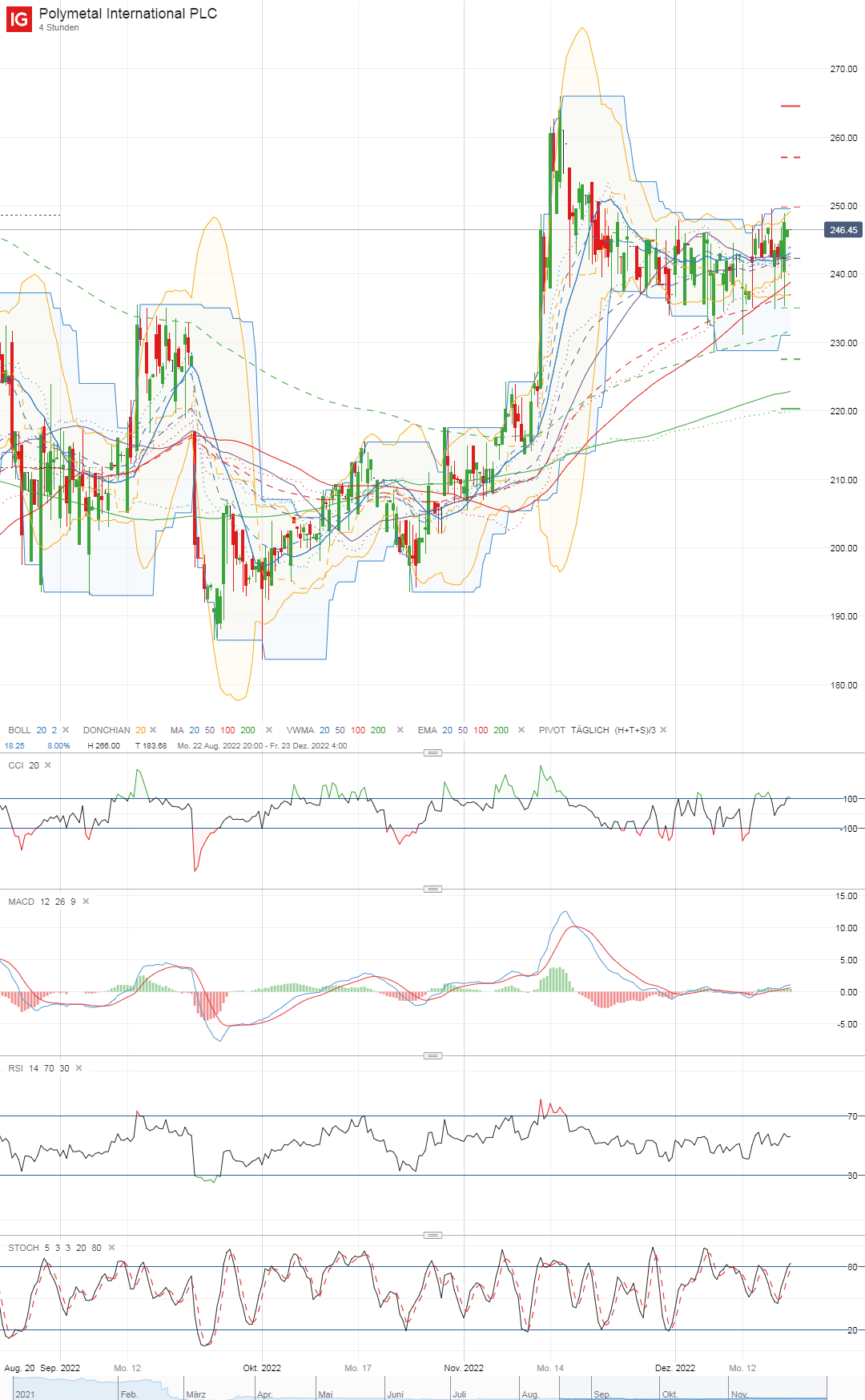The height and width of the screenshot is (1400, 865).
Task: Grab the resize handle above MACD panel
Action: point(432,889)
